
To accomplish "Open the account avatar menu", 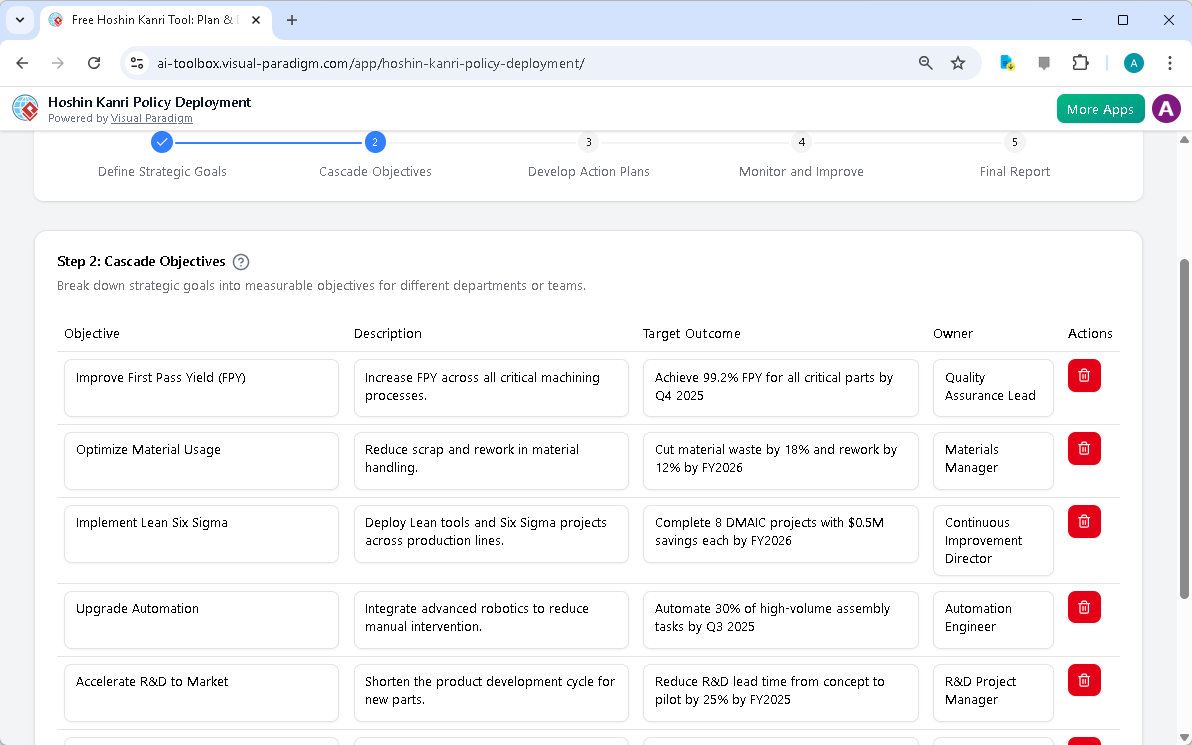I will (x=1166, y=108).
